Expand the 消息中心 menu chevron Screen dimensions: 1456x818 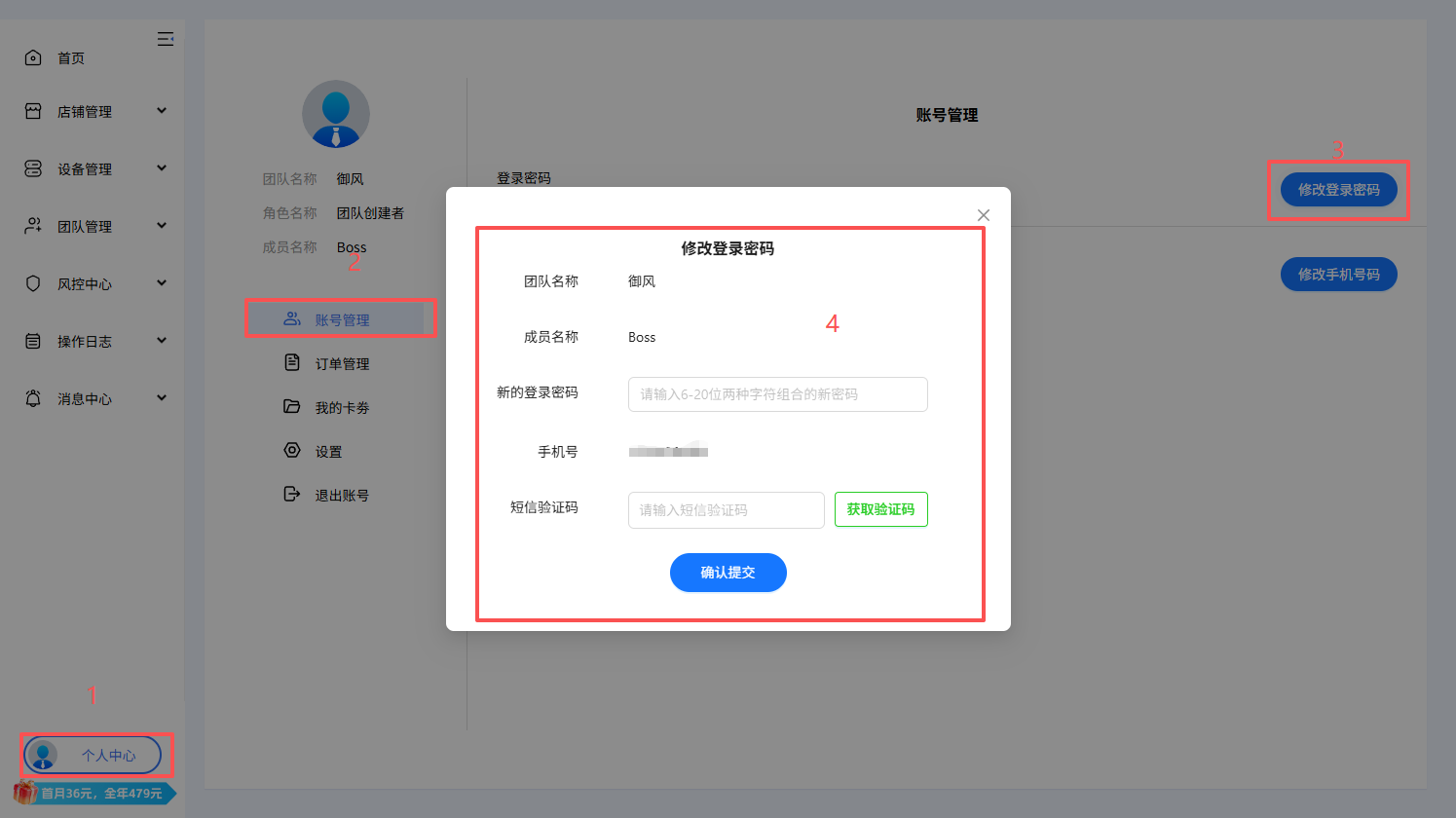tap(163, 397)
